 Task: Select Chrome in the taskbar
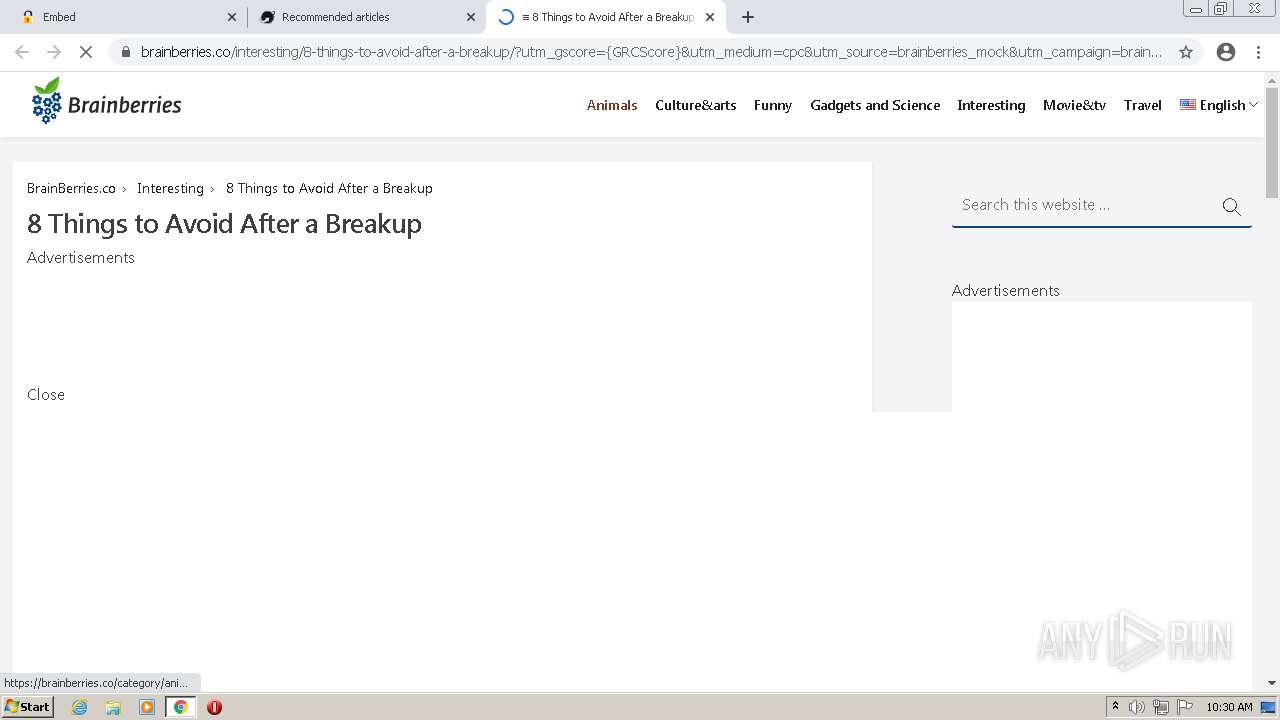[180, 707]
